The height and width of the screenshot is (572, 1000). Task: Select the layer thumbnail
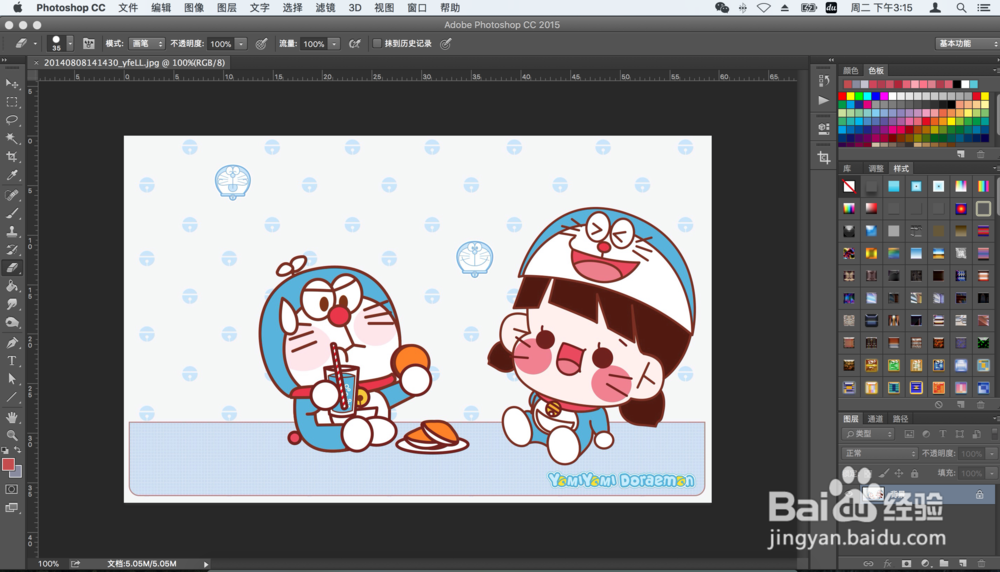coord(872,494)
